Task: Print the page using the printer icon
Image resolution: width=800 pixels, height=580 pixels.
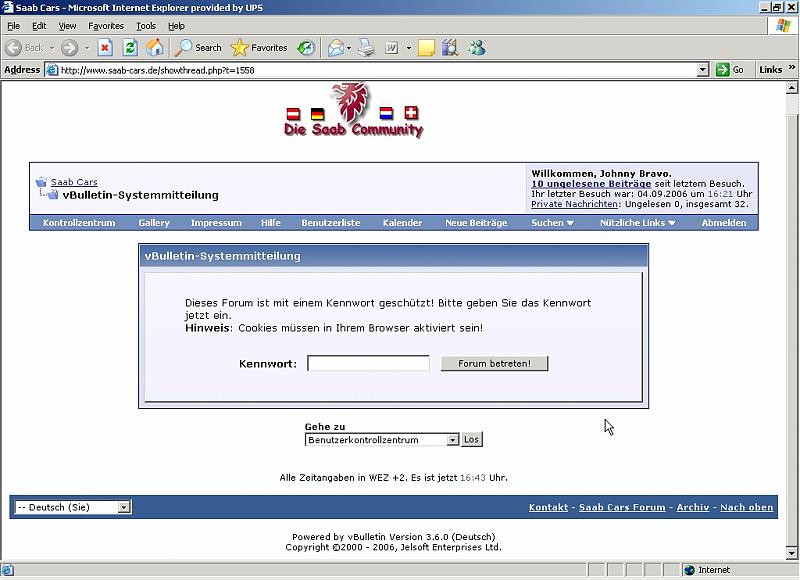Action: pos(366,48)
